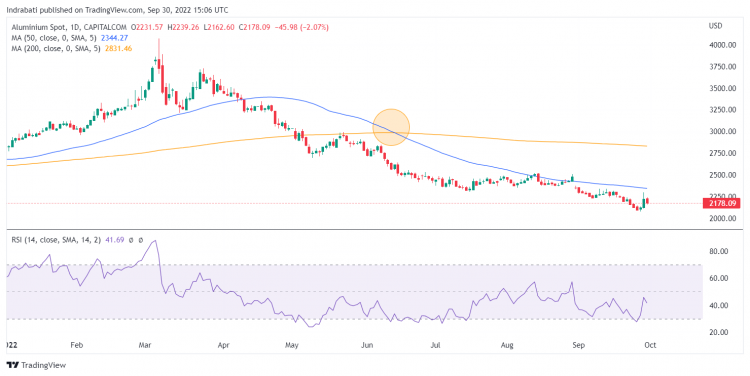The height and width of the screenshot is (376, 750).
Task: Click the TradingView wordmark at bottom
Action: [44, 365]
